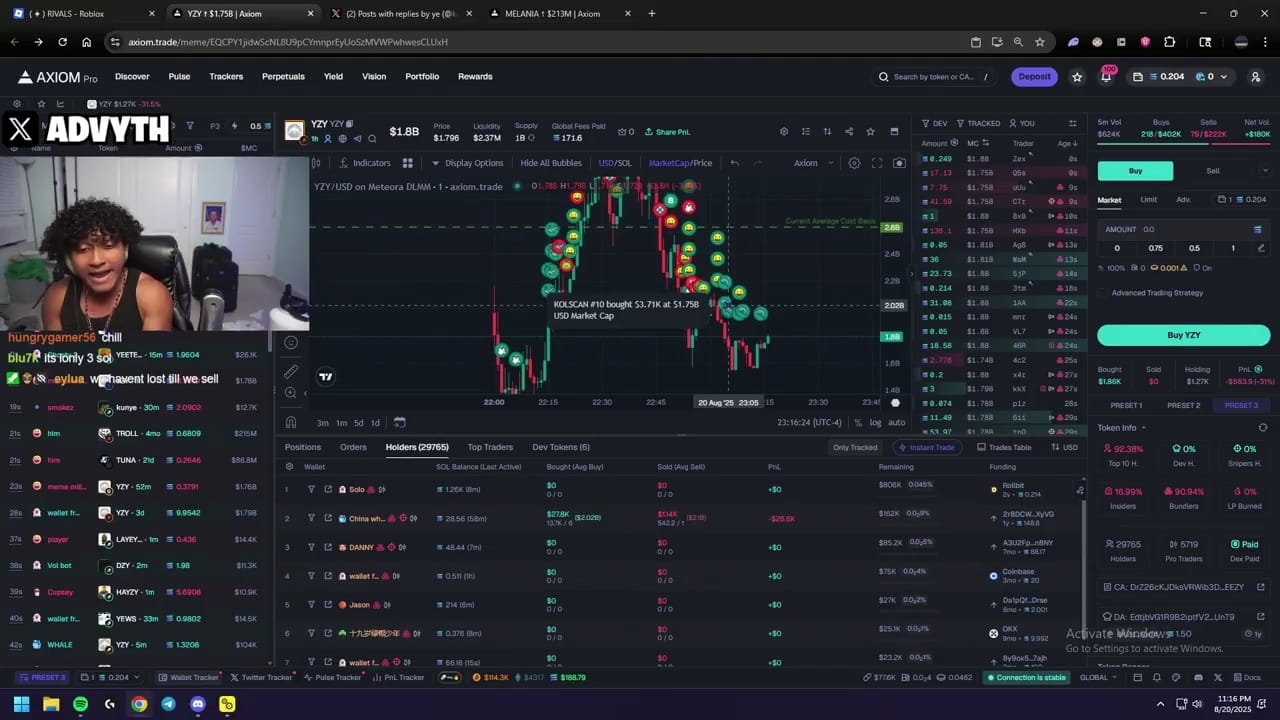The height and width of the screenshot is (720, 1280).
Task: Toggle the DEV trades filter
Action: click(934, 124)
